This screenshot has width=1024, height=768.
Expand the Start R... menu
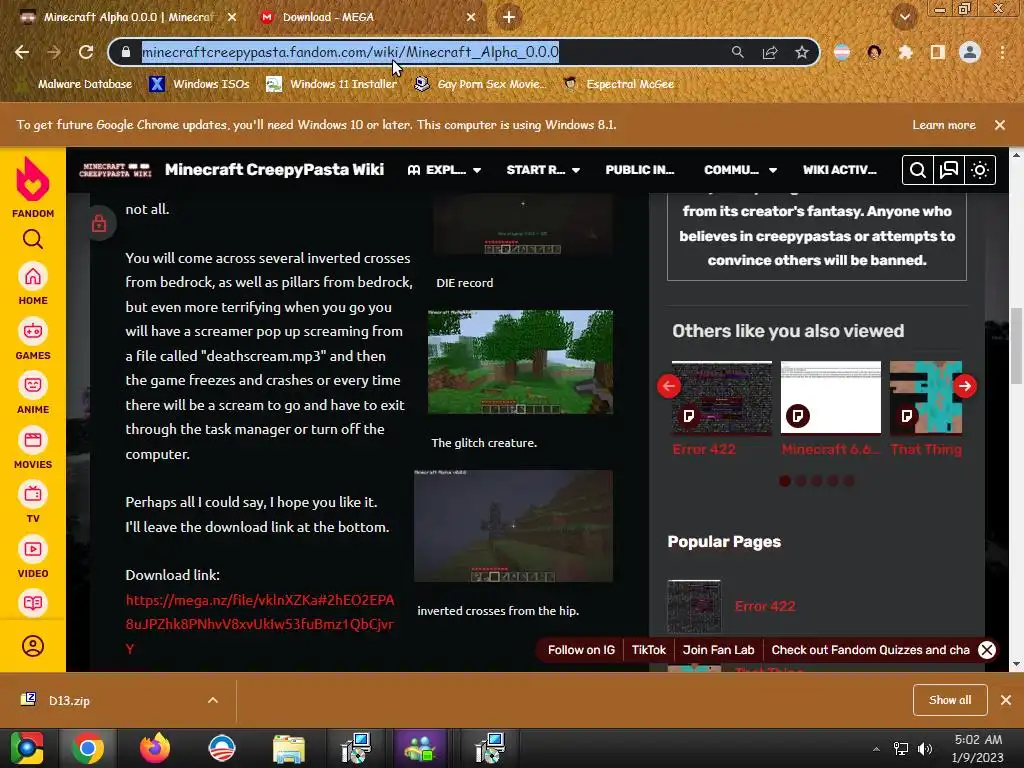tap(543, 170)
